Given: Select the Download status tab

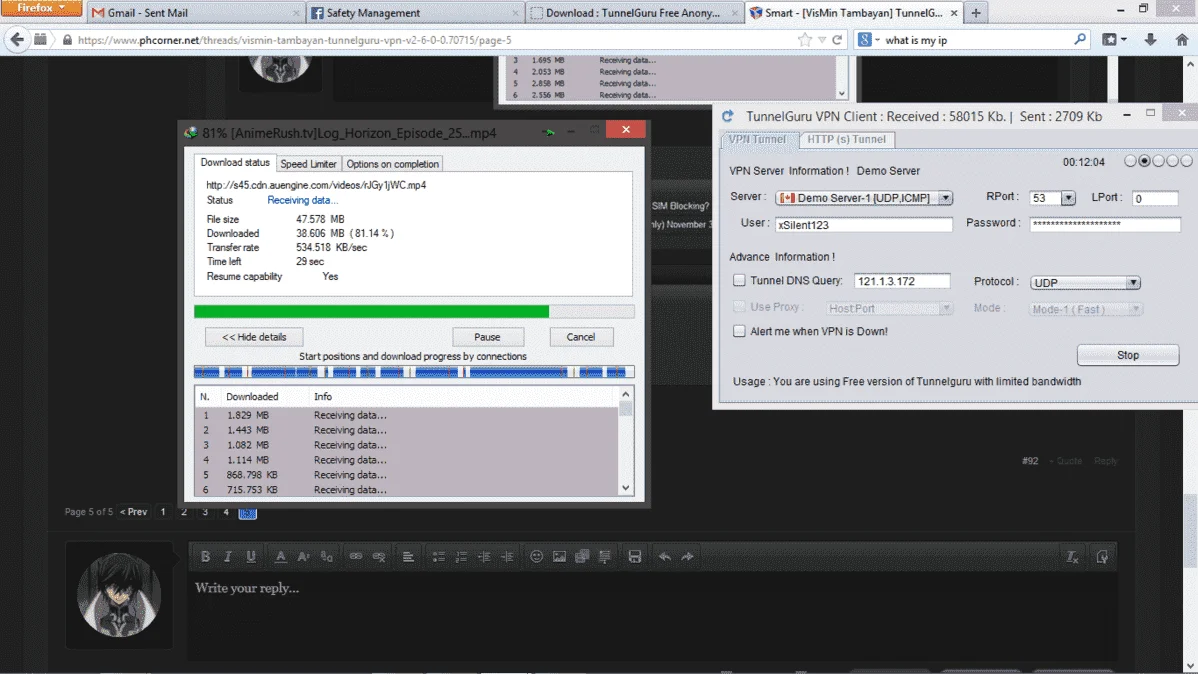Looking at the screenshot, I should [235, 163].
